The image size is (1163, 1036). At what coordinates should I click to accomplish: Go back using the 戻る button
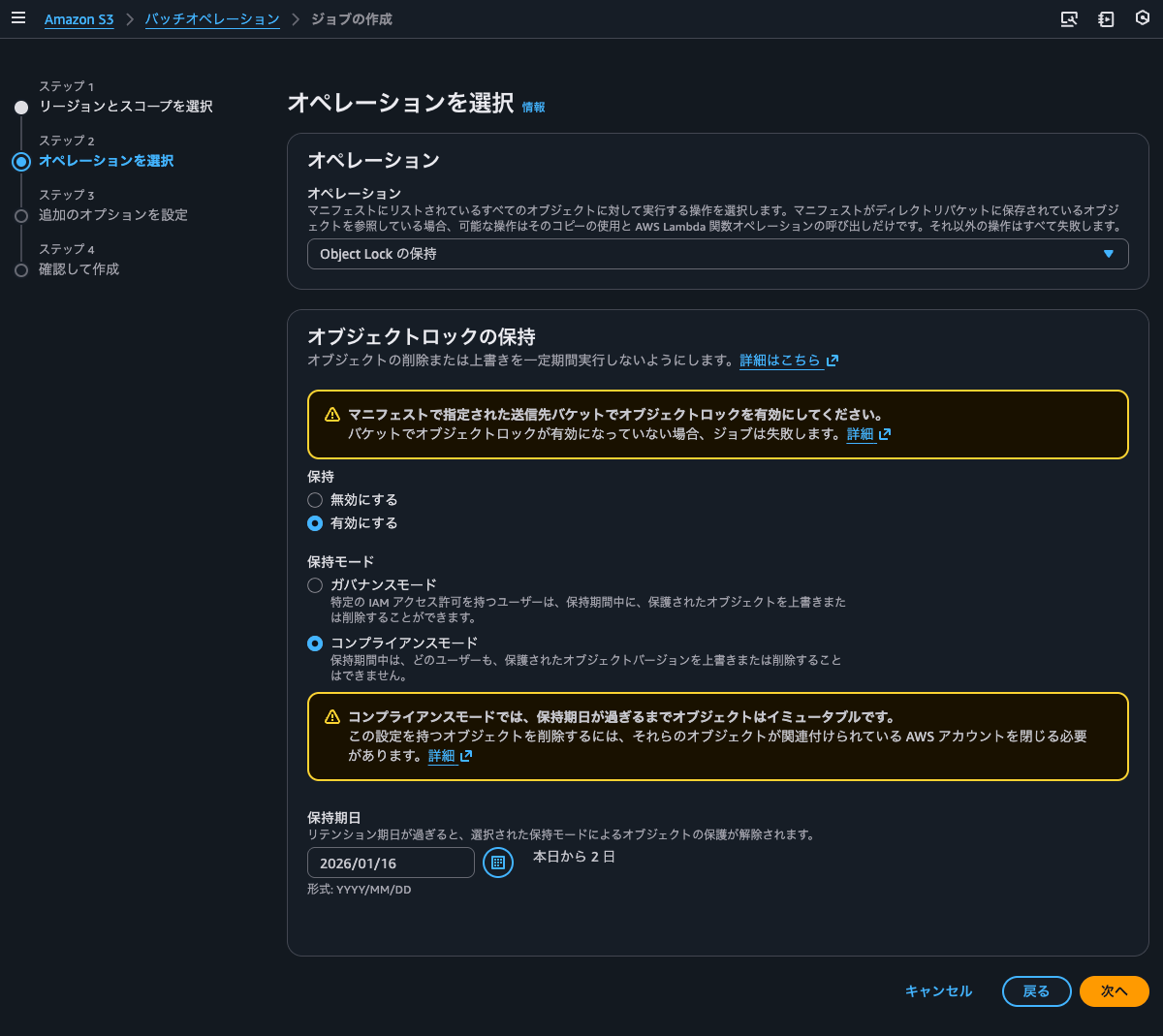(1036, 990)
